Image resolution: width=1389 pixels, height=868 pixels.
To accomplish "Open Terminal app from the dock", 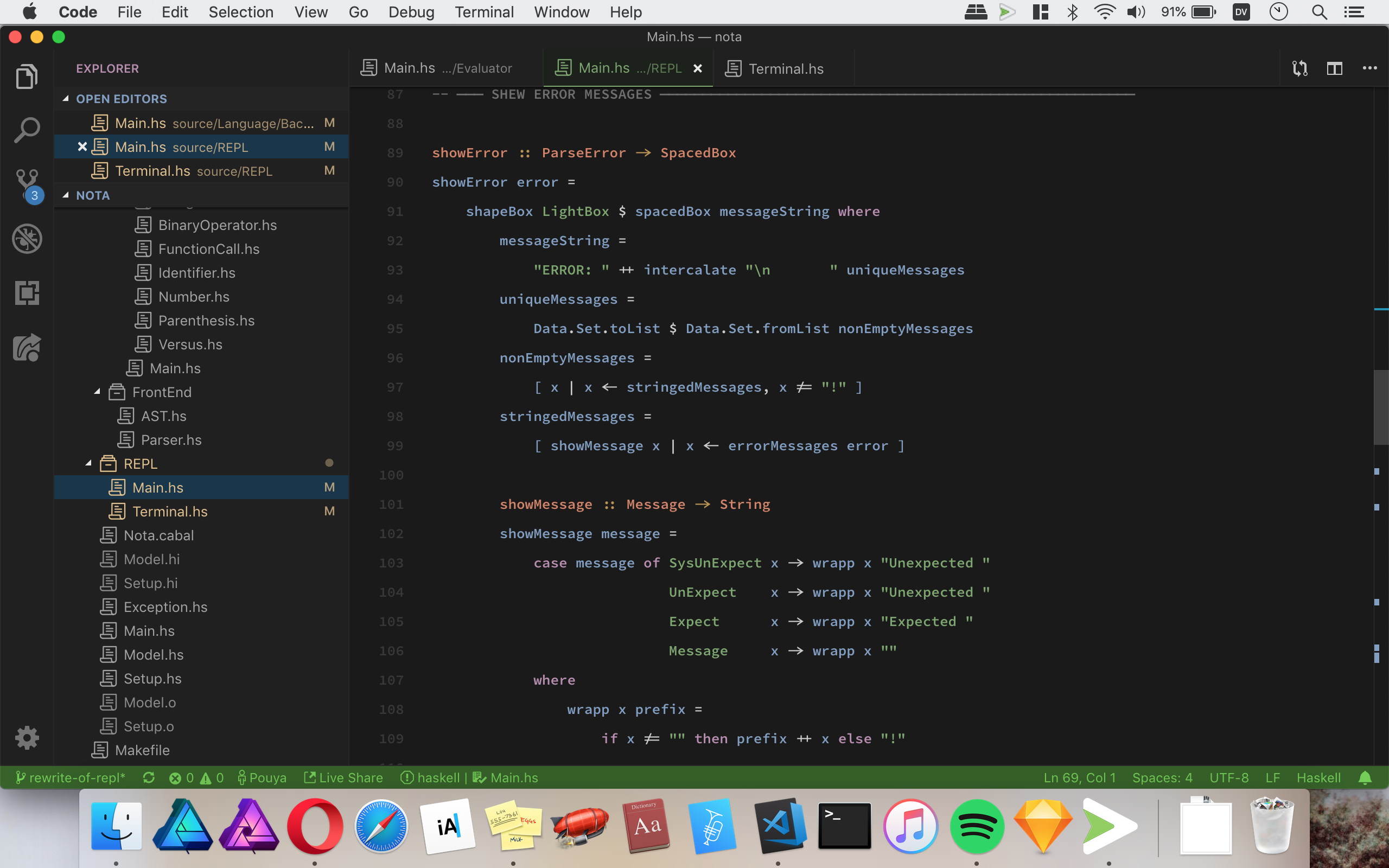I will [x=844, y=826].
